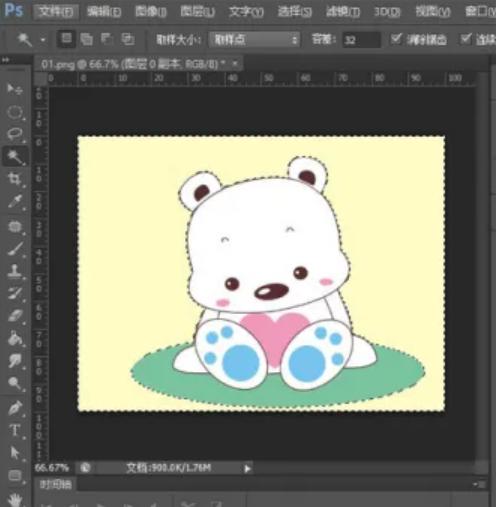Open the sample size dropdown
Screen dimensions: 496x507
click(x=255, y=40)
